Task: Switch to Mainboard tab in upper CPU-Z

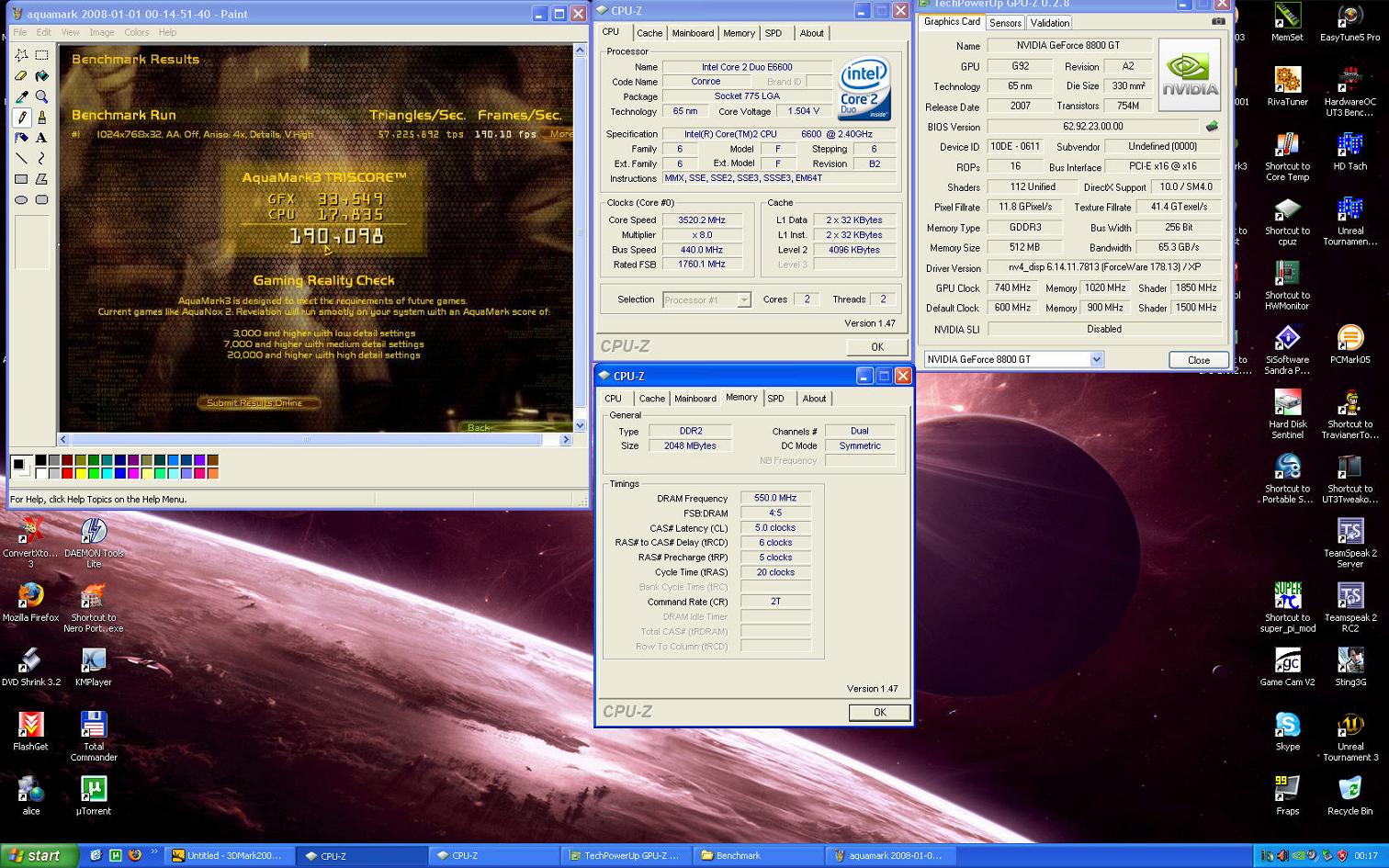Action: tap(693, 33)
